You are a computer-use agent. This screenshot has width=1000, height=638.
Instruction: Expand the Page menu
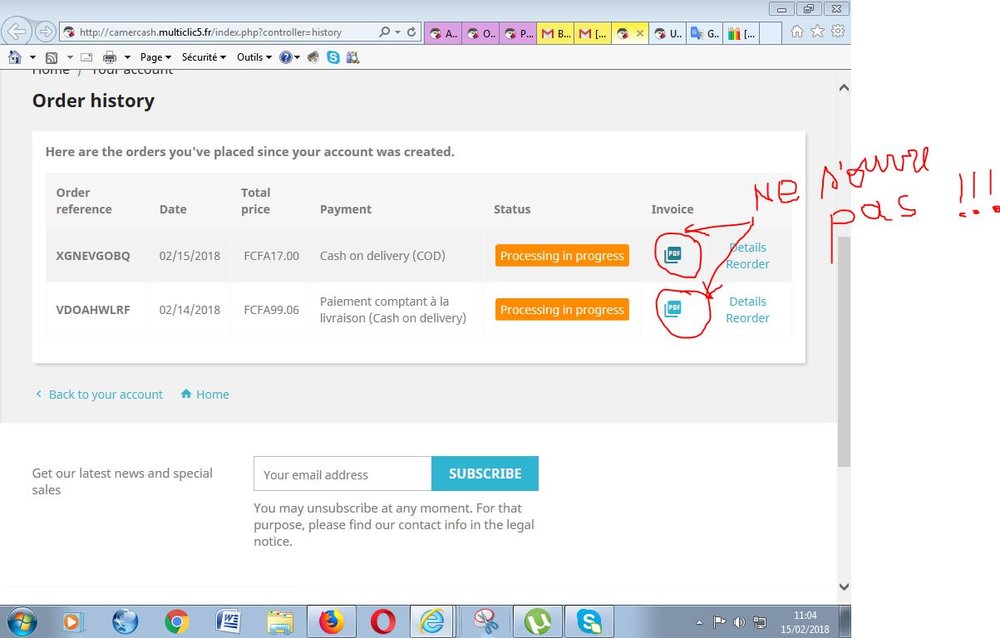(x=156, y=57)
